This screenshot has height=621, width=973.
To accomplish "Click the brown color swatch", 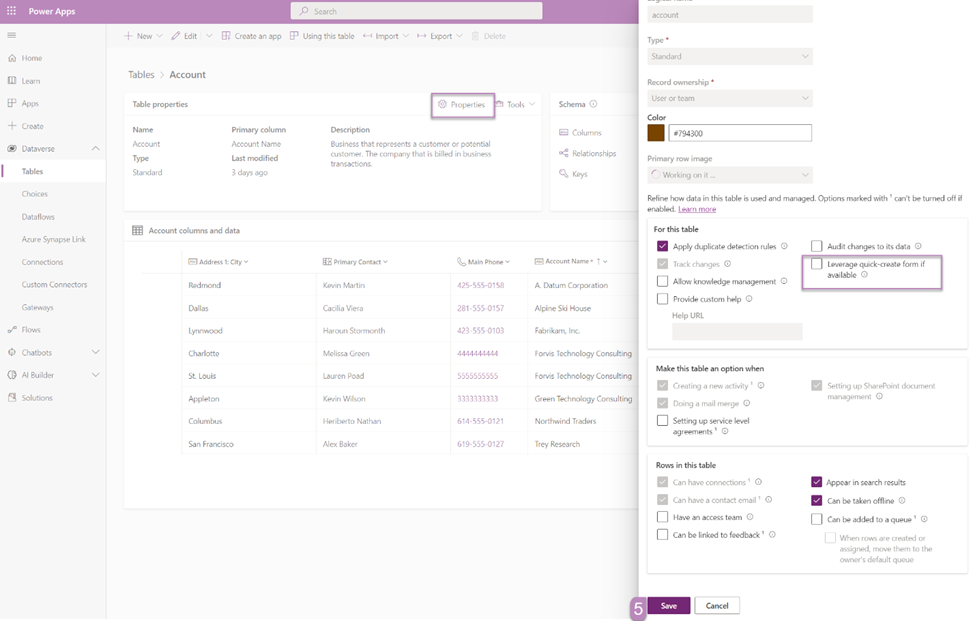I will (656, 133).
